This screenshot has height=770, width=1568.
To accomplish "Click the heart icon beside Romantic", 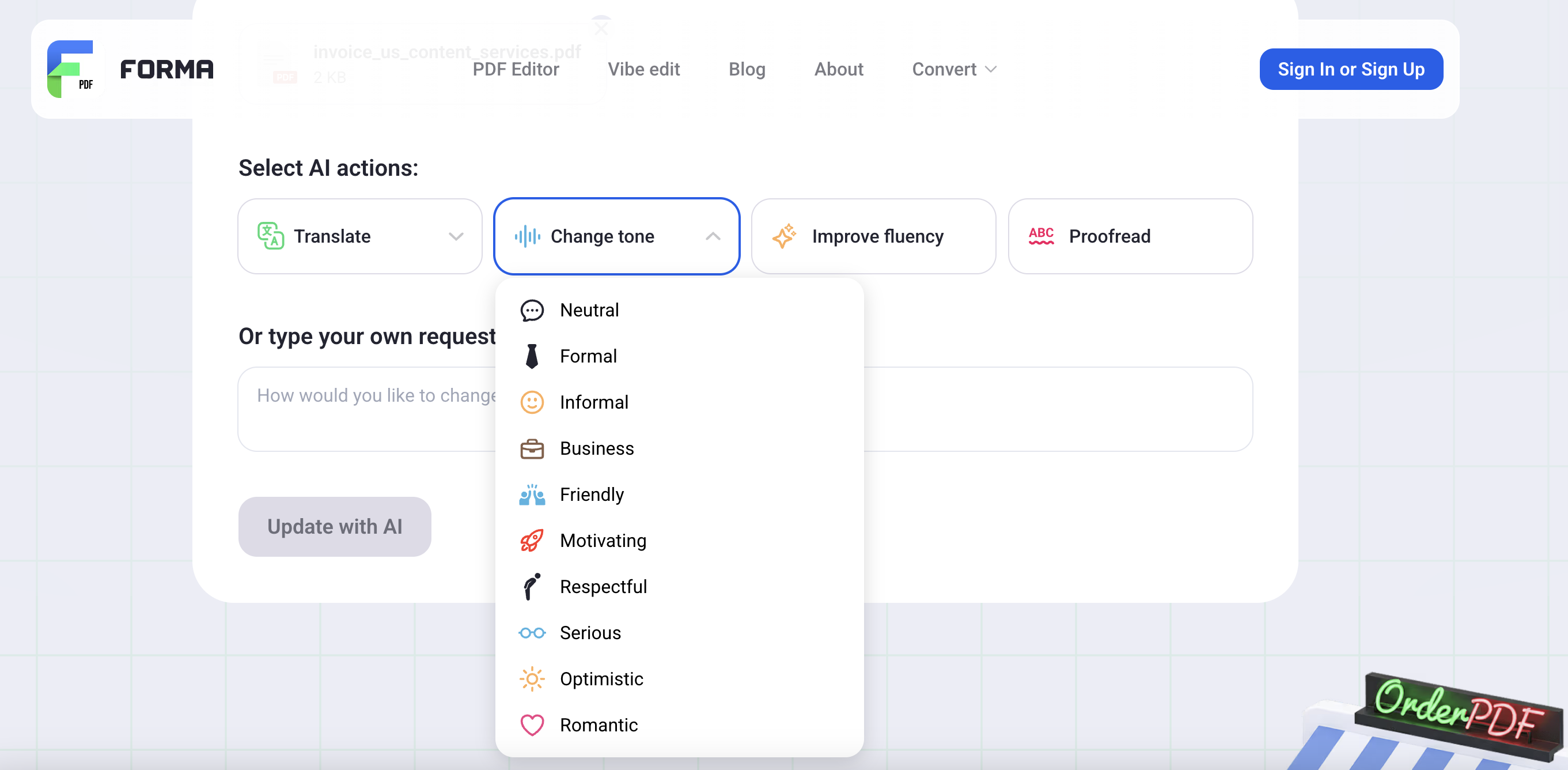I will pyautogui.click(x=531, y=725).
